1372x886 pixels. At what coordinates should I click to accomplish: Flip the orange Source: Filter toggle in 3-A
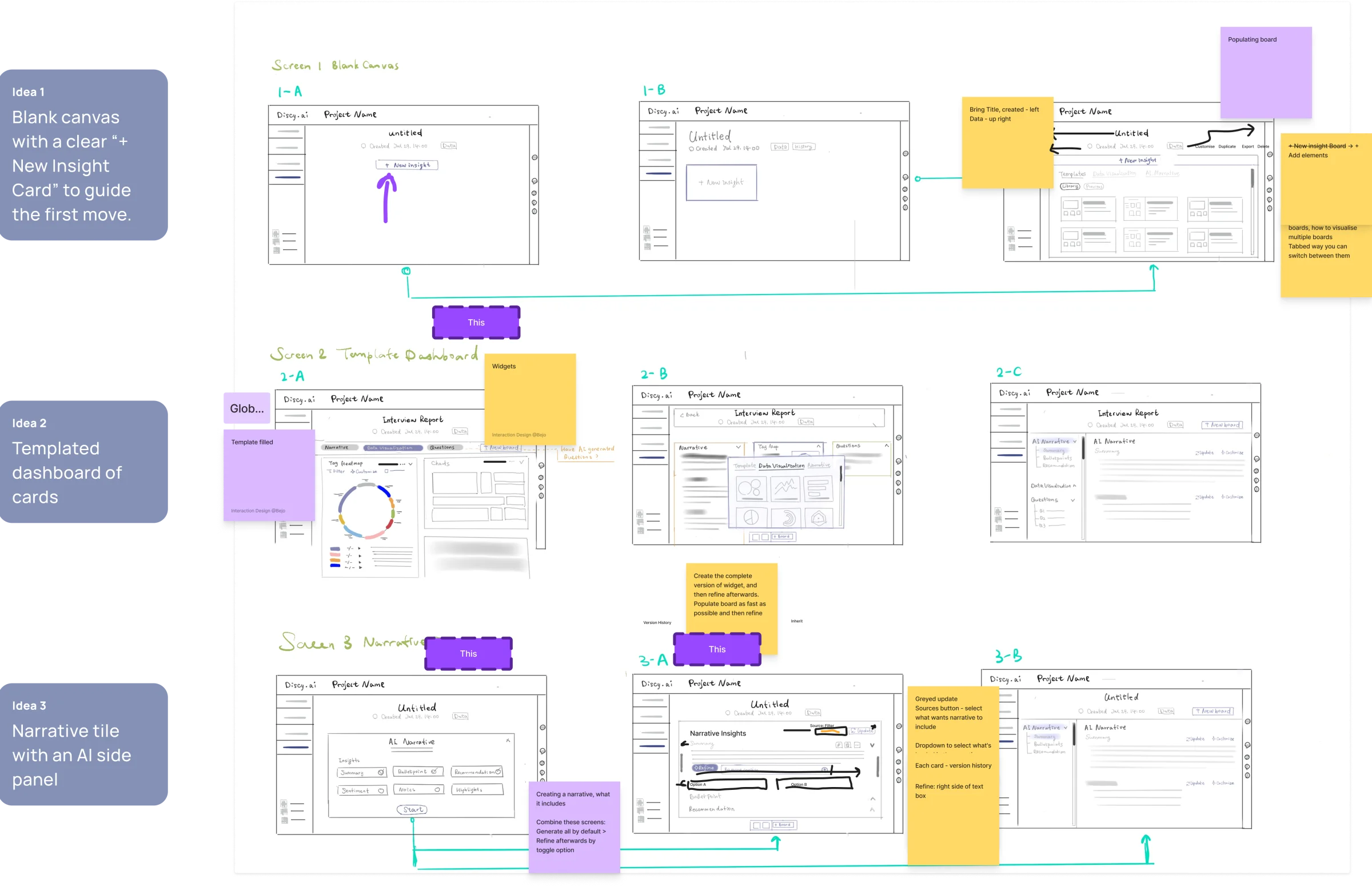point(829,731)
